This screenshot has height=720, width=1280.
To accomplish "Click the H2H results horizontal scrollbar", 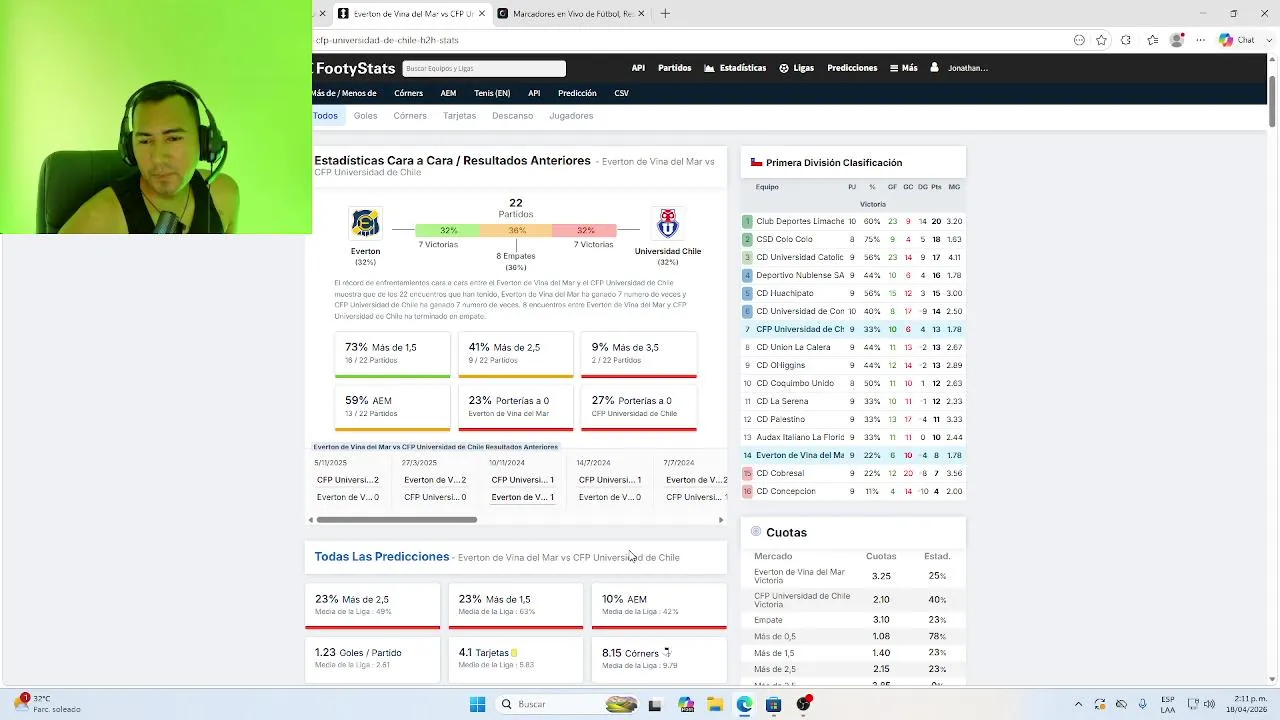I will 397,520.
